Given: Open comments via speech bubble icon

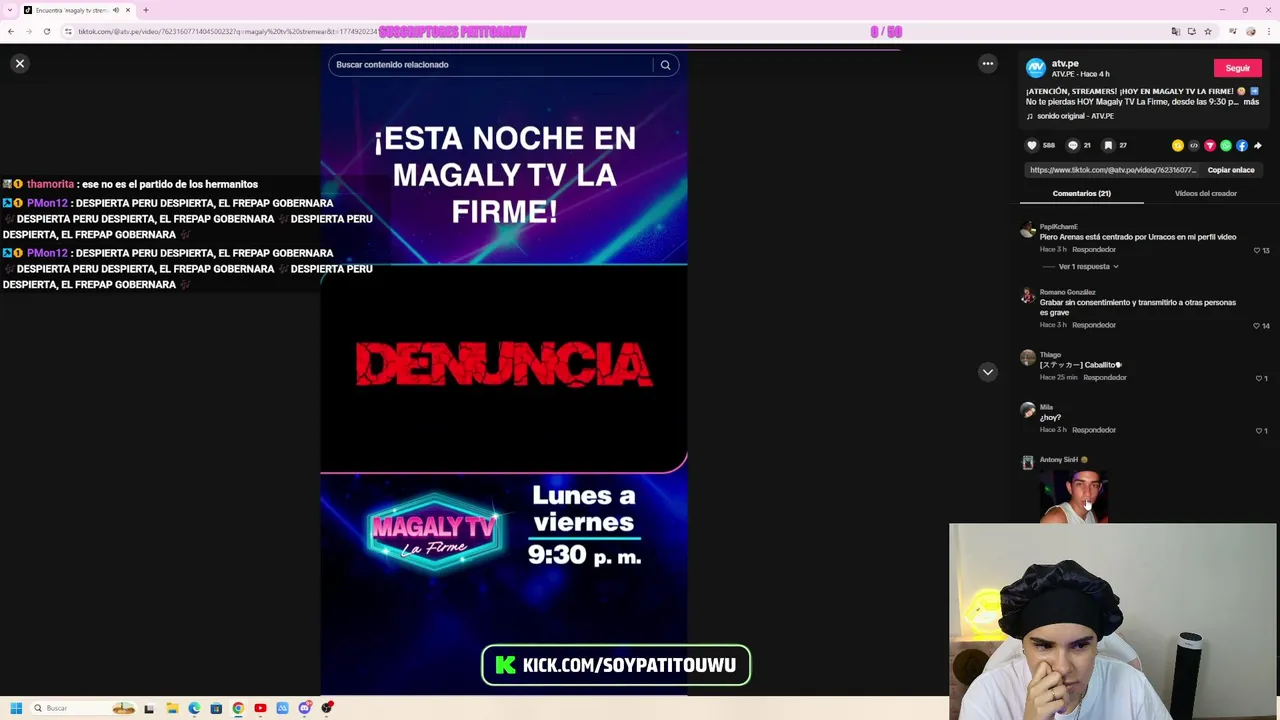Looking at the screenshot, I should tap(1073, 146).
